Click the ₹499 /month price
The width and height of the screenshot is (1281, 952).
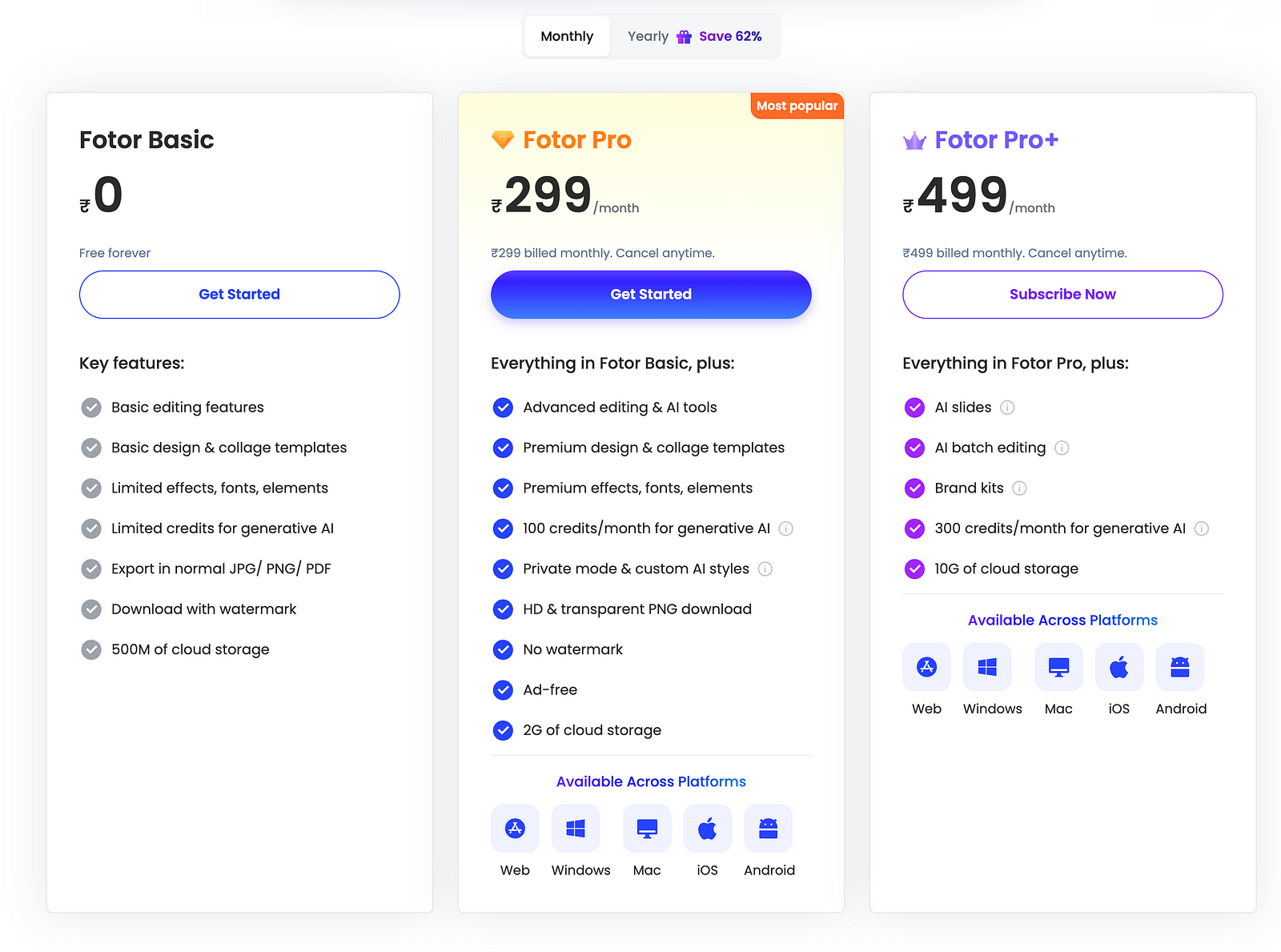[x=979, y=195]
